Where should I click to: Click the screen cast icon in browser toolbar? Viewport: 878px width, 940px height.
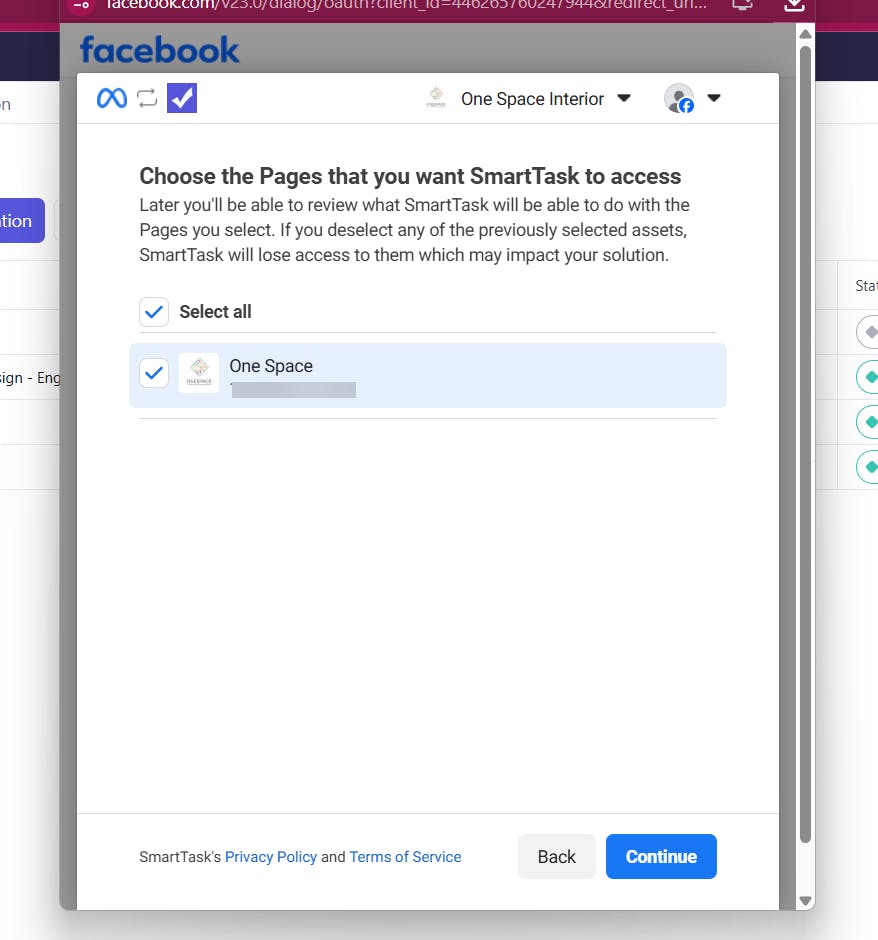tap(742, 5)
